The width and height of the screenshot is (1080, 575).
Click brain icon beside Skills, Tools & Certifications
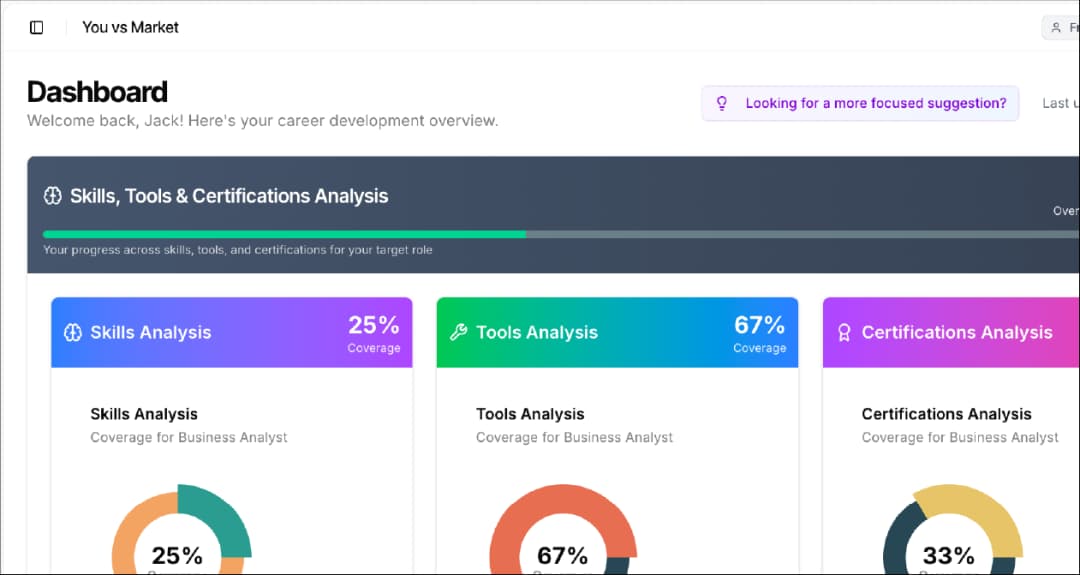[x=53, y=196]
